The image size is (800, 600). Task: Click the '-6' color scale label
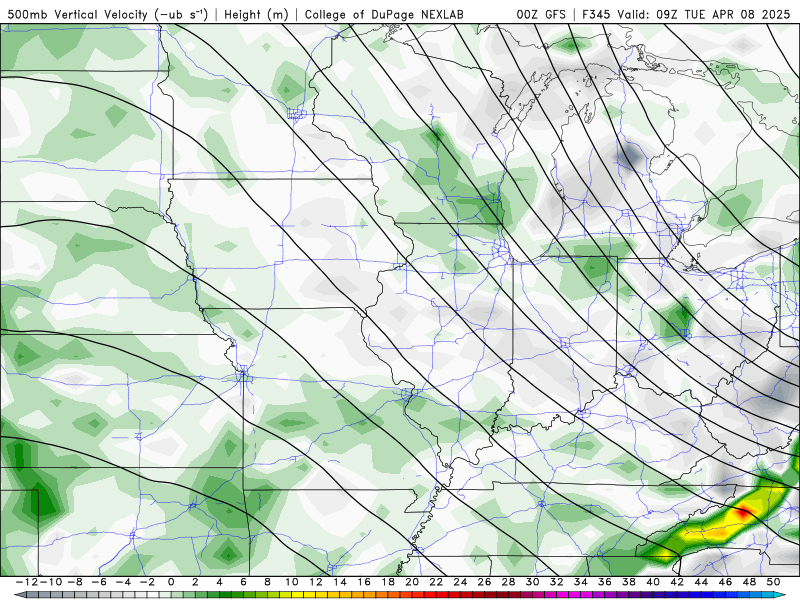click(98, 582)
